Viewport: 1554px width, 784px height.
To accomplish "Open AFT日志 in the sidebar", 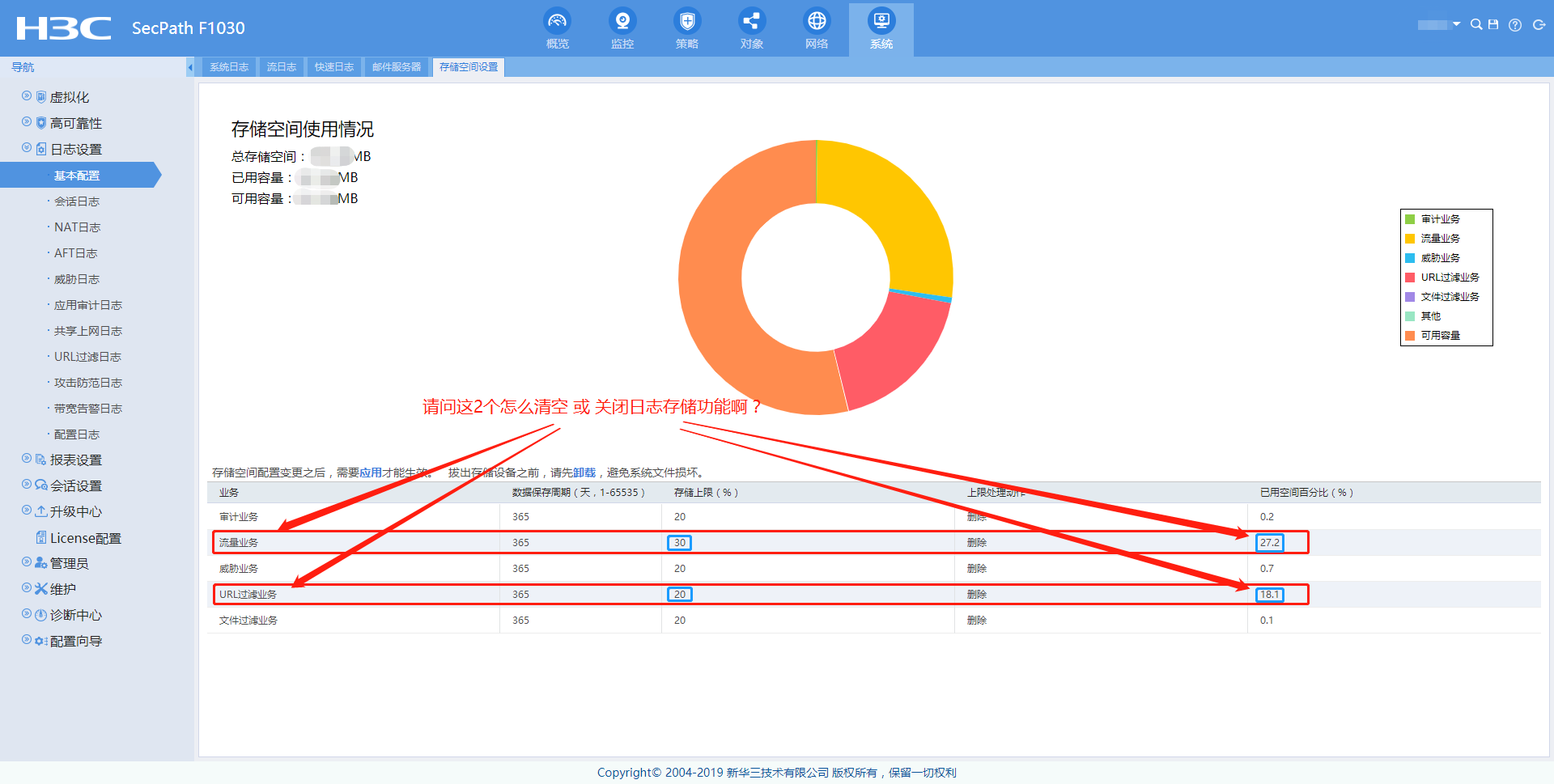I will [x=75, y=253].
